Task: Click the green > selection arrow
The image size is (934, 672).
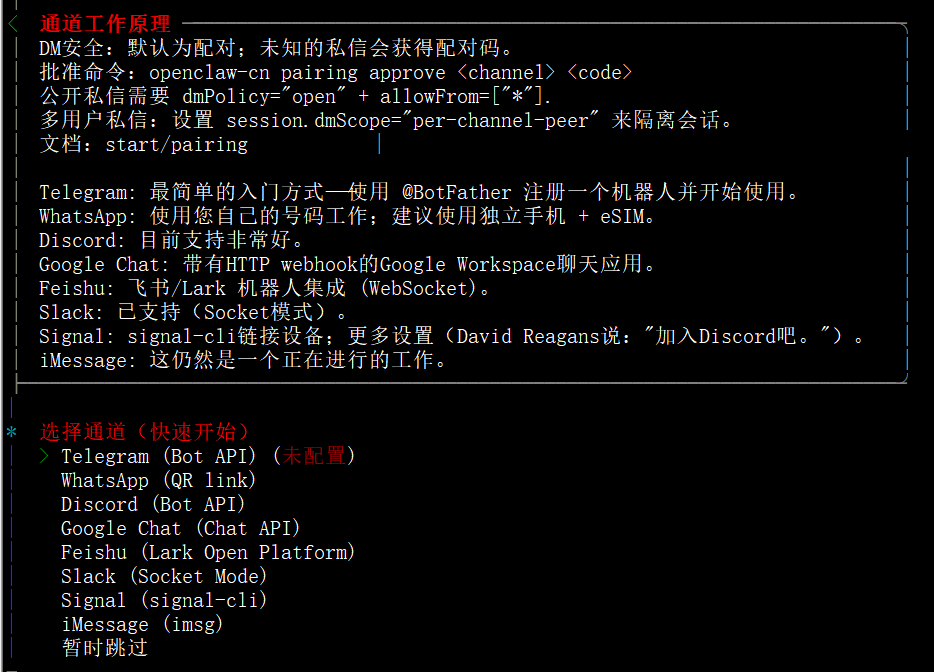Action: (44, 456)
